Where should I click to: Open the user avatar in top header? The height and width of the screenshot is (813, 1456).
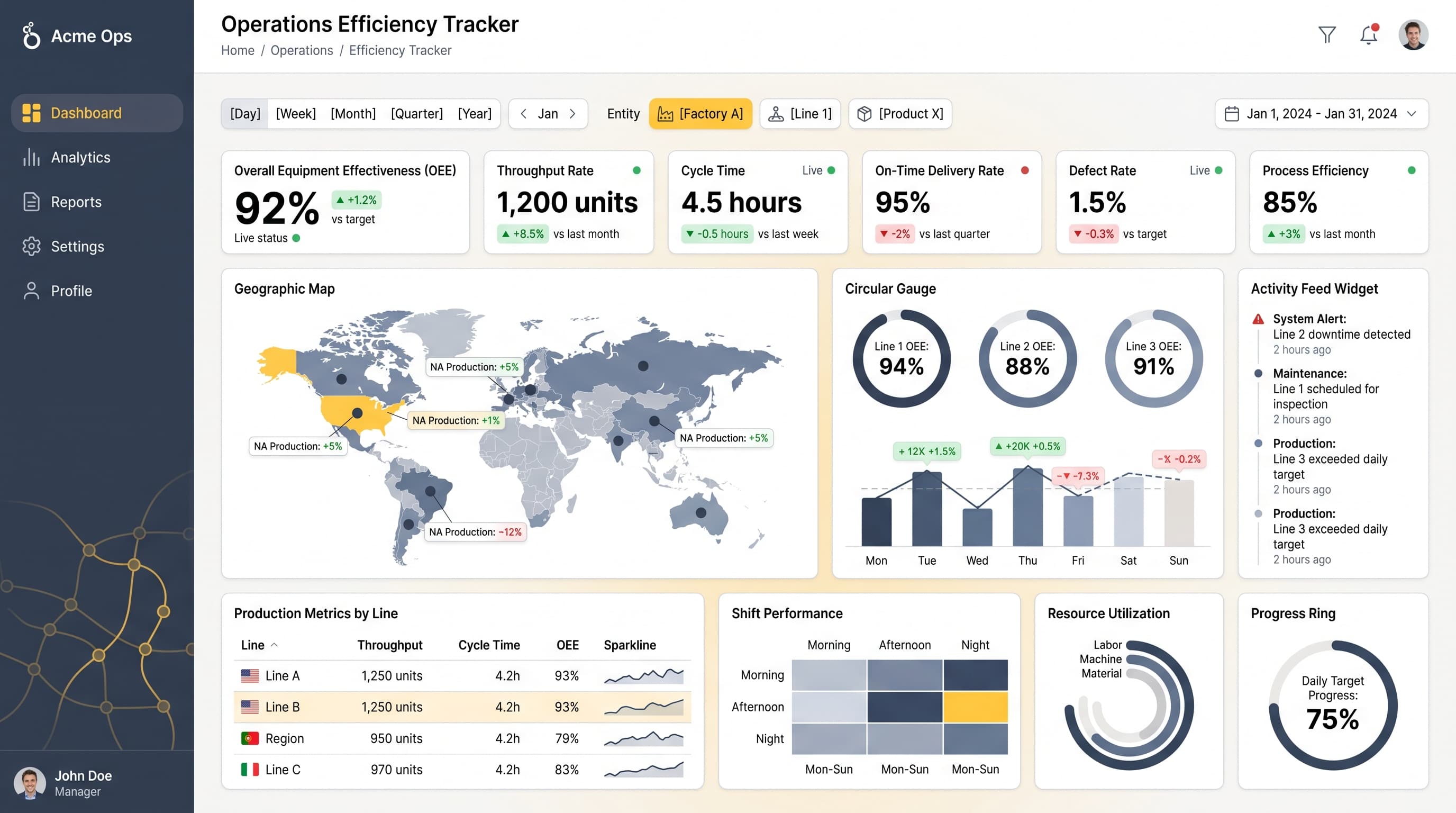click(1413, 35)
